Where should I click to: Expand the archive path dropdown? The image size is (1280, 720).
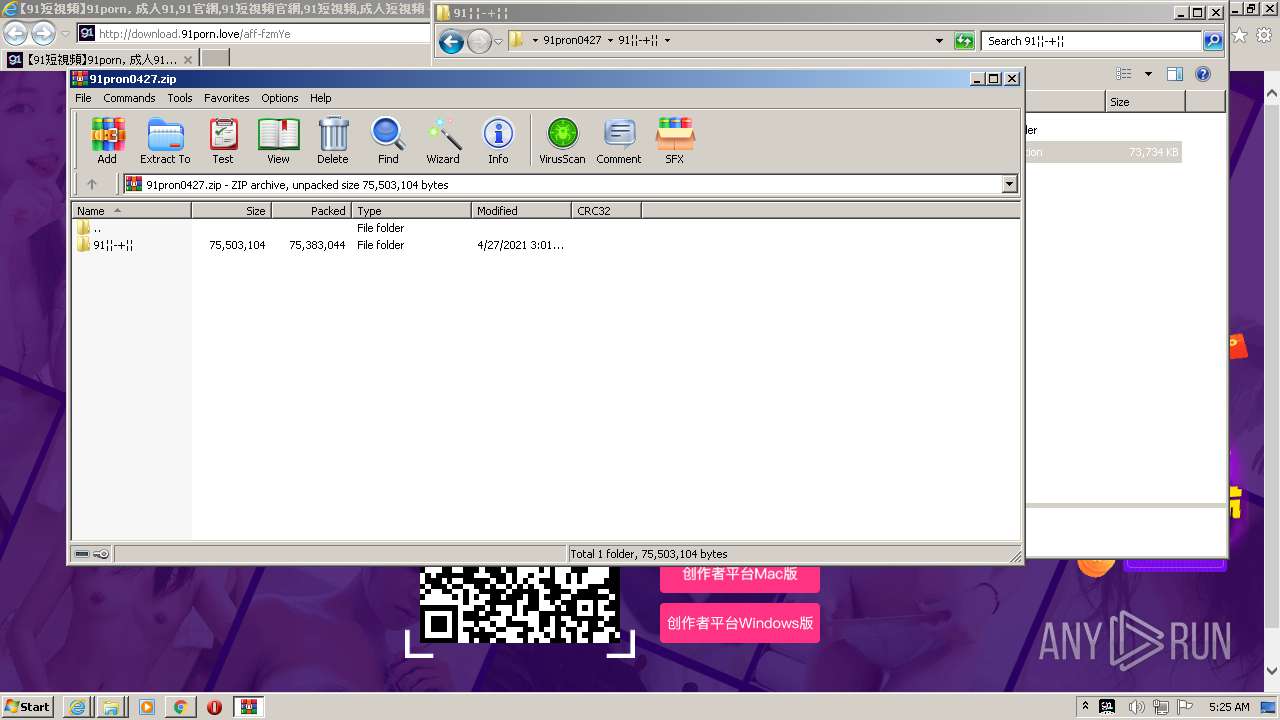[1009, 184]
